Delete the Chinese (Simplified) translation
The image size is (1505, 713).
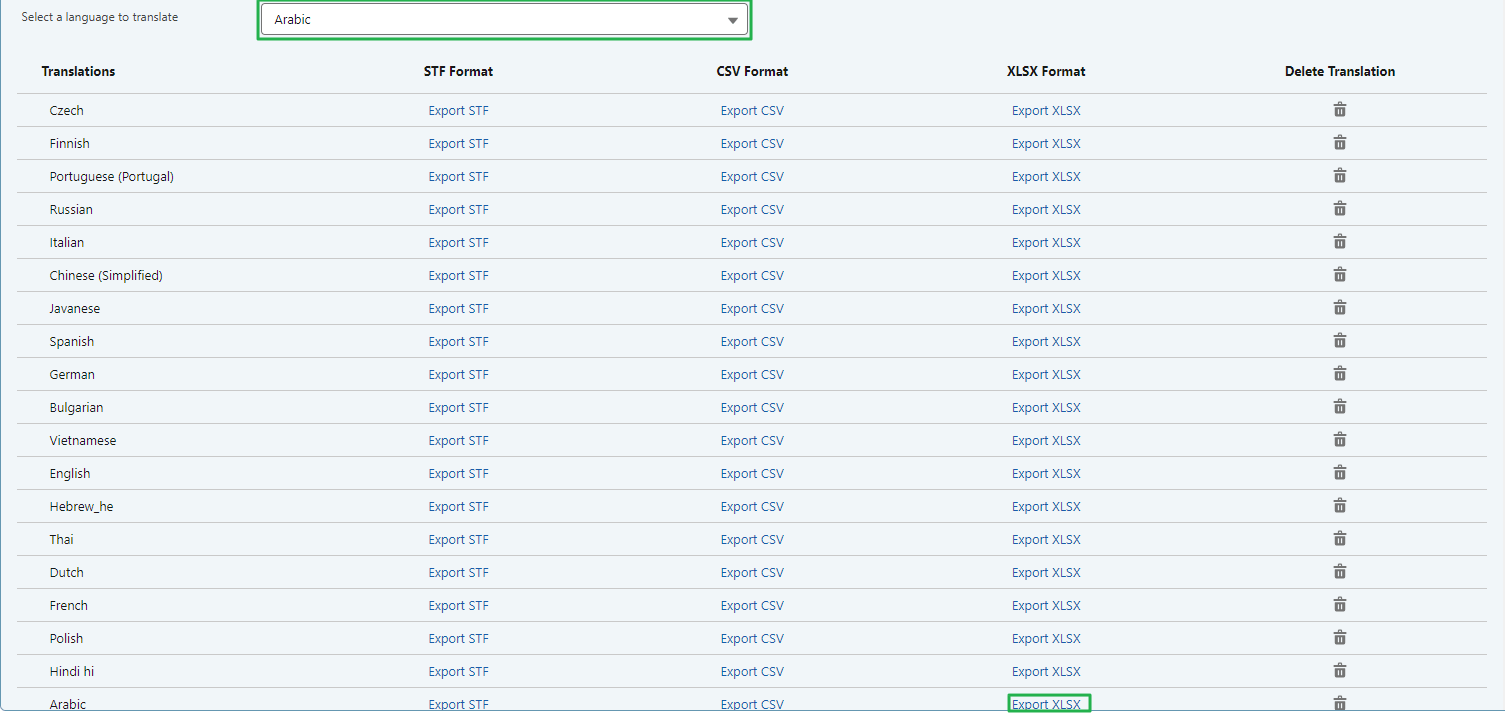(x=1340, y=274)
